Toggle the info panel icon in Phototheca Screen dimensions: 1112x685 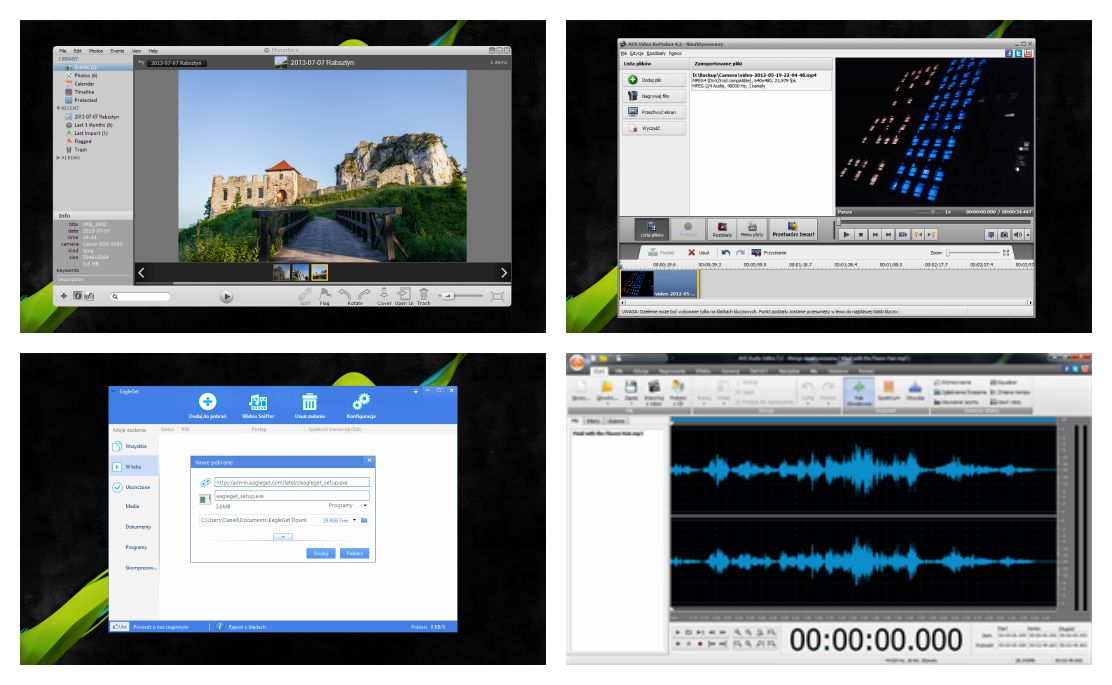click(x=77, y=296)
